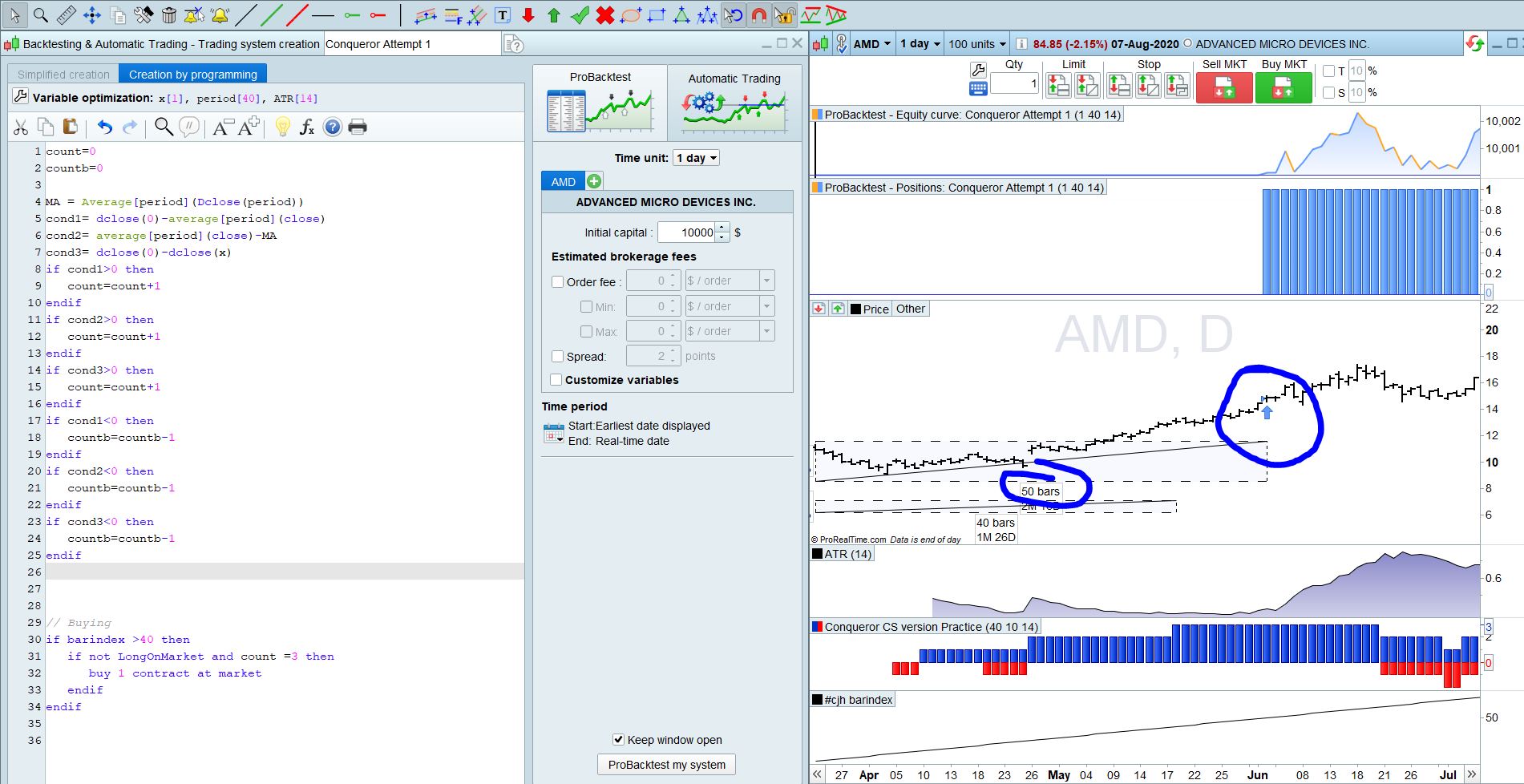The height and width of the screenshot is (784, 1524).
Task: Click the yellow lightbulb icon
Action: pyautogui.click(x=282, y=127)
